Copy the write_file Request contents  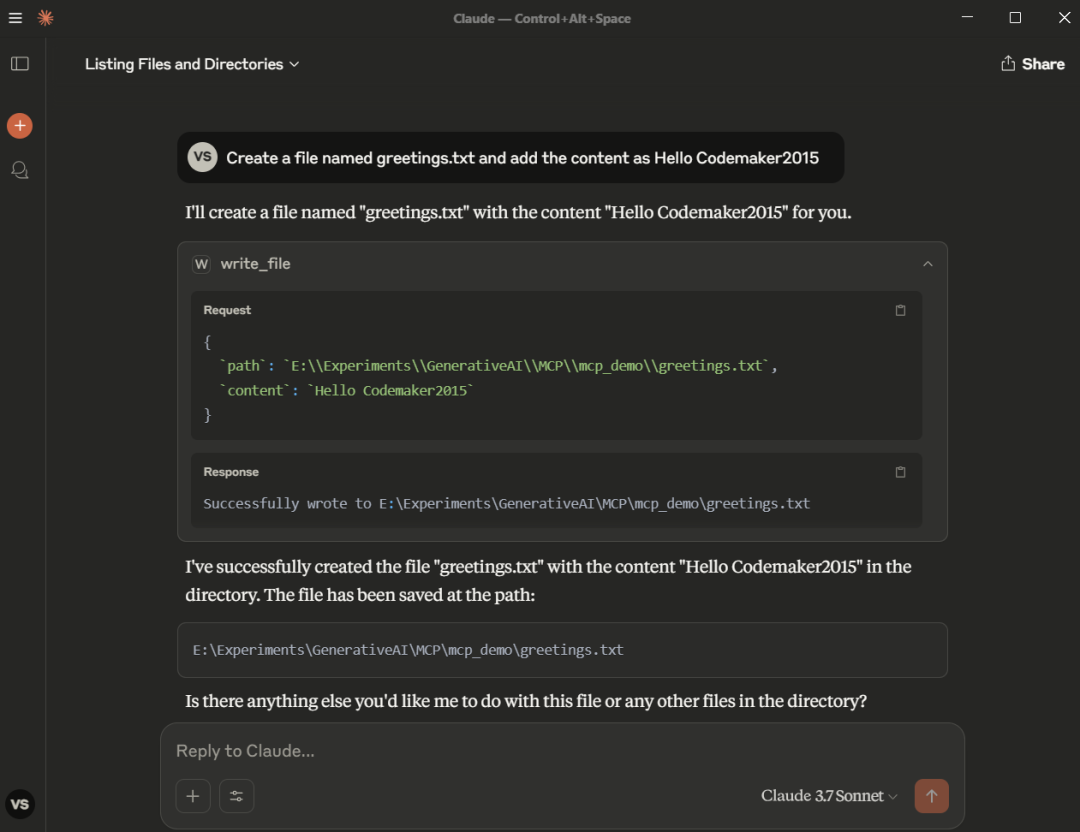[x=900, y=311]
